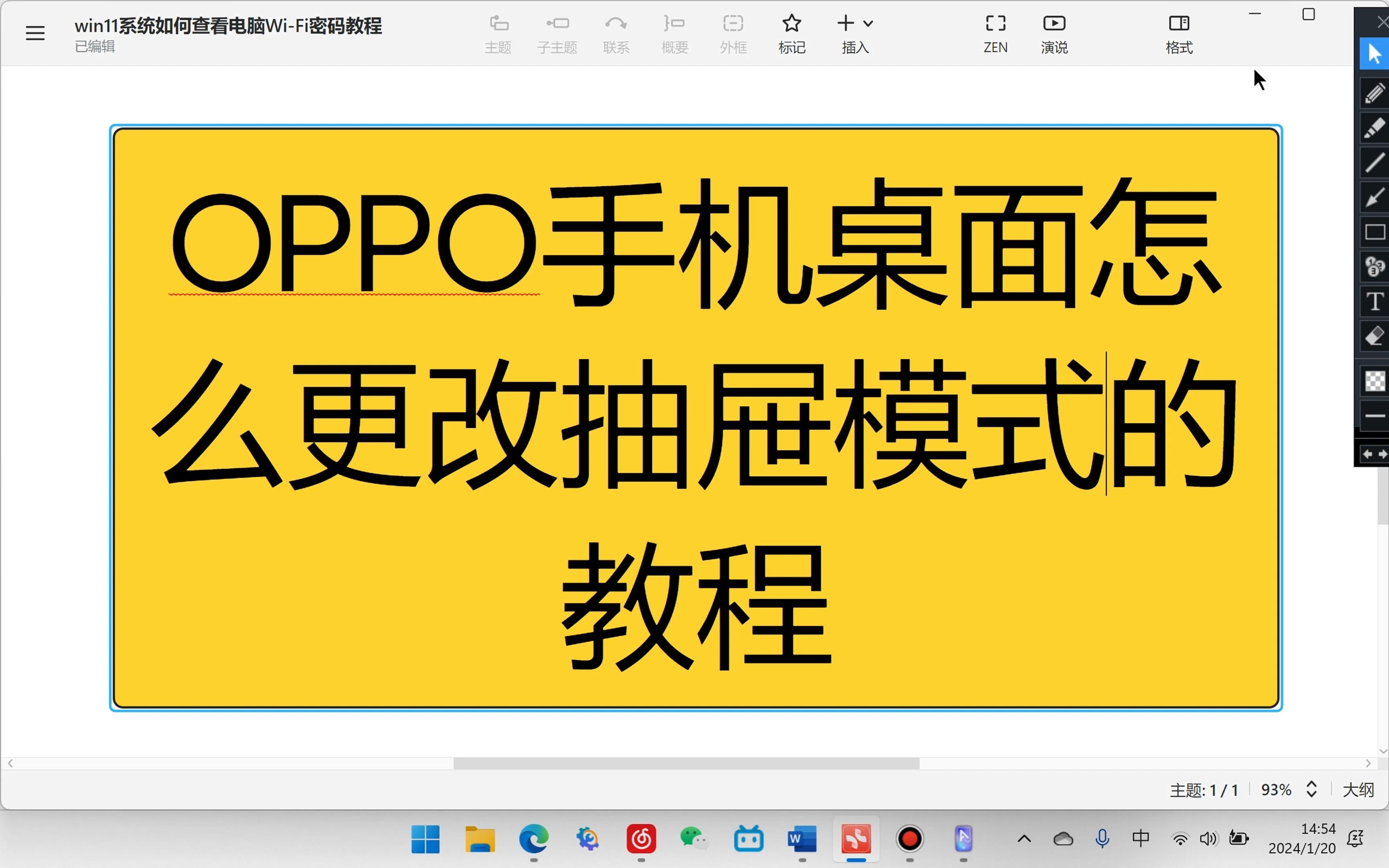Select the line tool in annotation toolbar

coord(1375,162)
